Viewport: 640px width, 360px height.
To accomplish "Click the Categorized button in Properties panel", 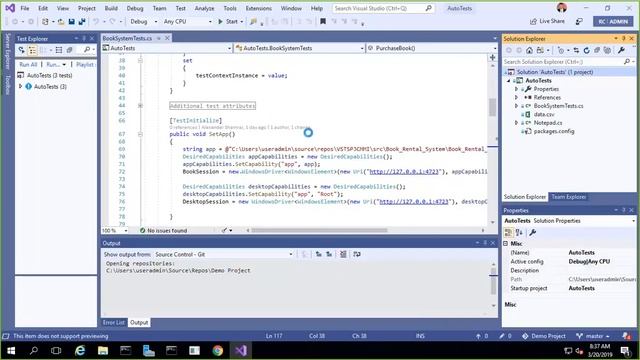I will pos(509,233).
